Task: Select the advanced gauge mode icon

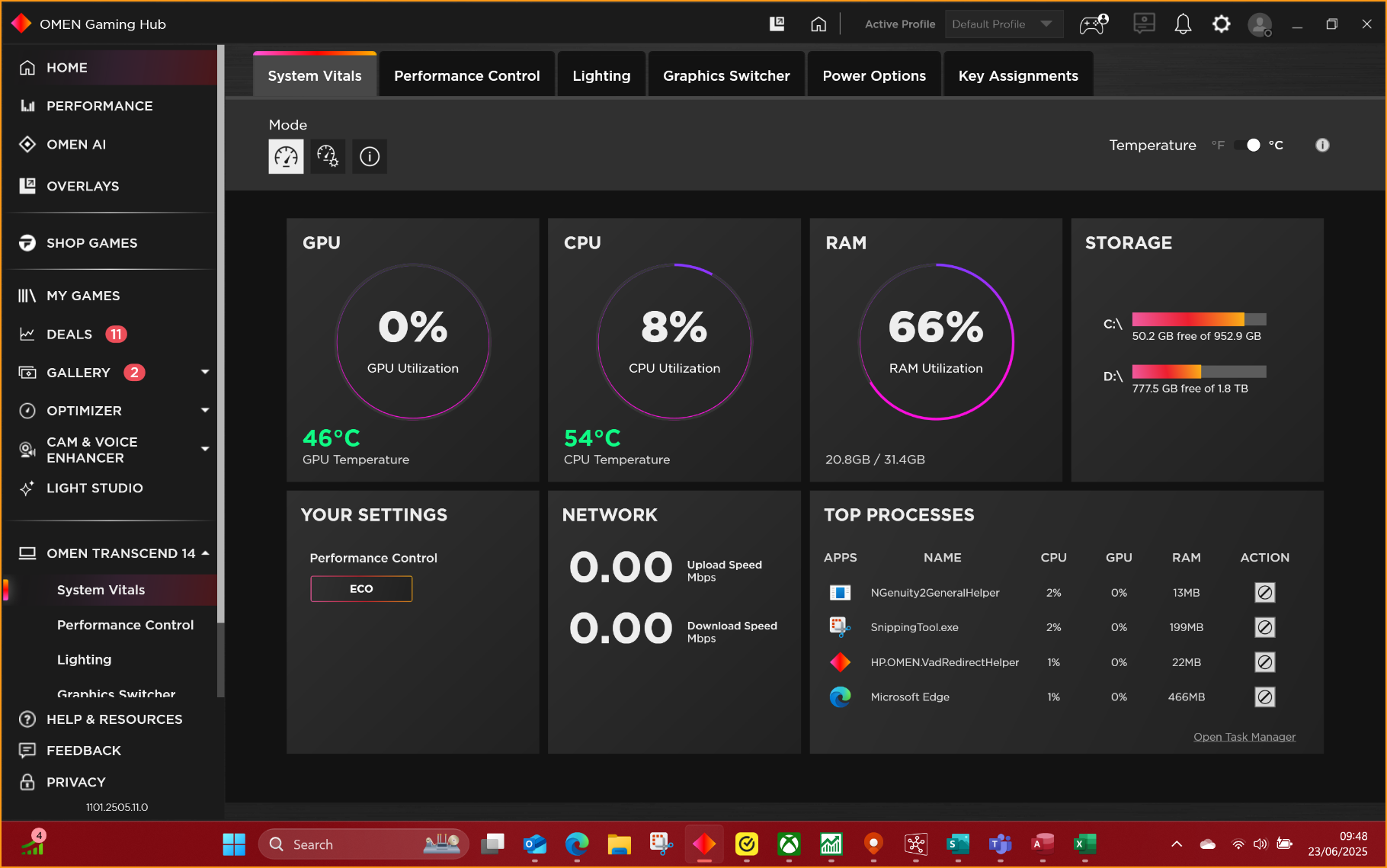Action: click(328, 156)
